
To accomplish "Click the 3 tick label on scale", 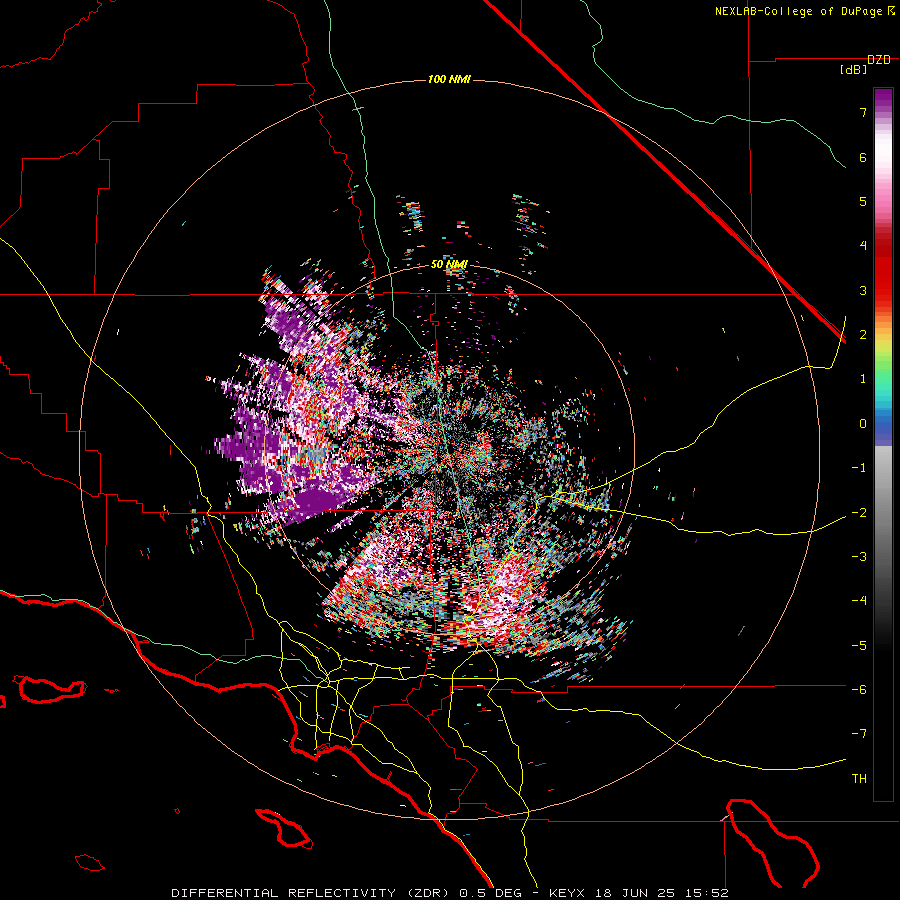I will click(863, 290).
